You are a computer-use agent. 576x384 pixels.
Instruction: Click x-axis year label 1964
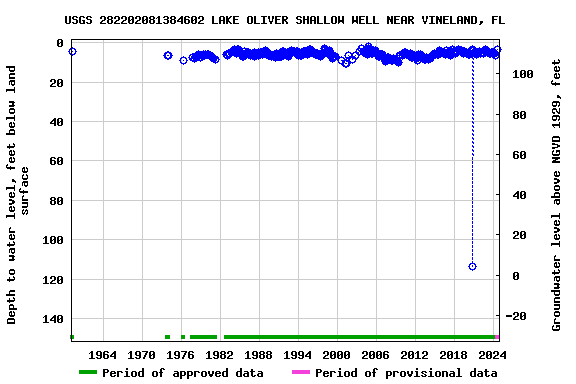point(102,355)
